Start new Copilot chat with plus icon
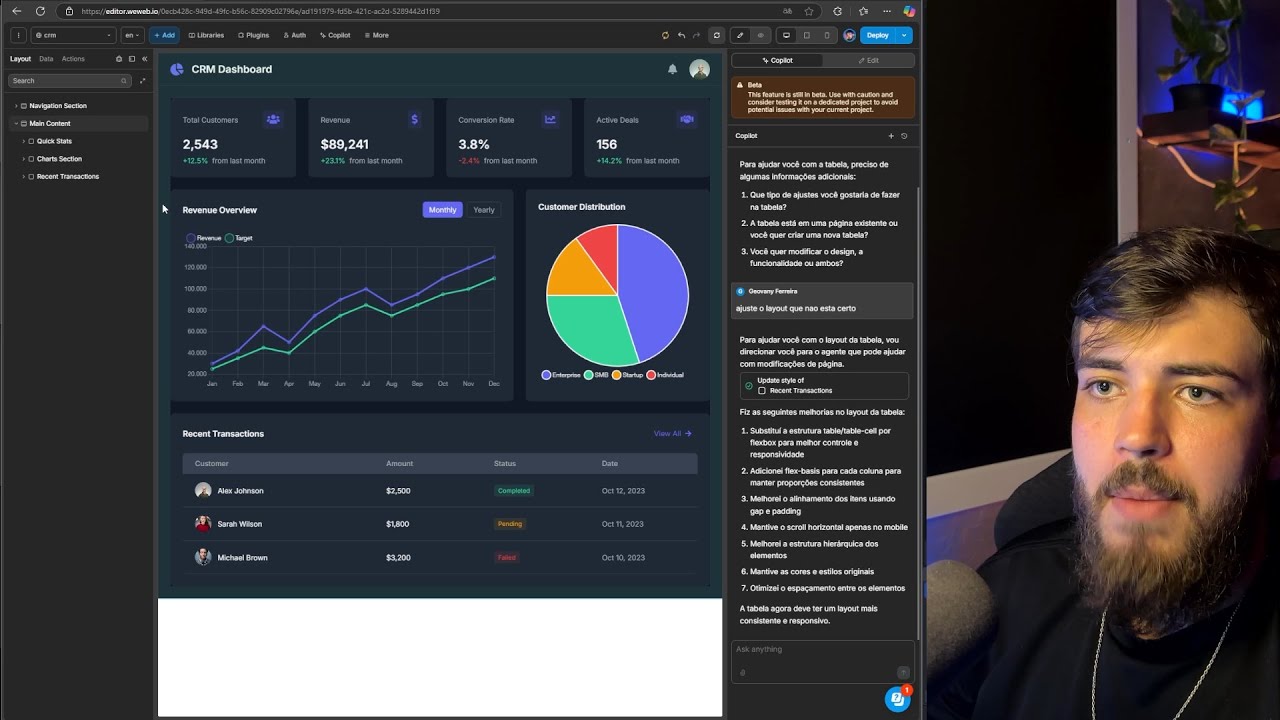This screenshot has height=720, width=1280. click(x=891, y=136)
